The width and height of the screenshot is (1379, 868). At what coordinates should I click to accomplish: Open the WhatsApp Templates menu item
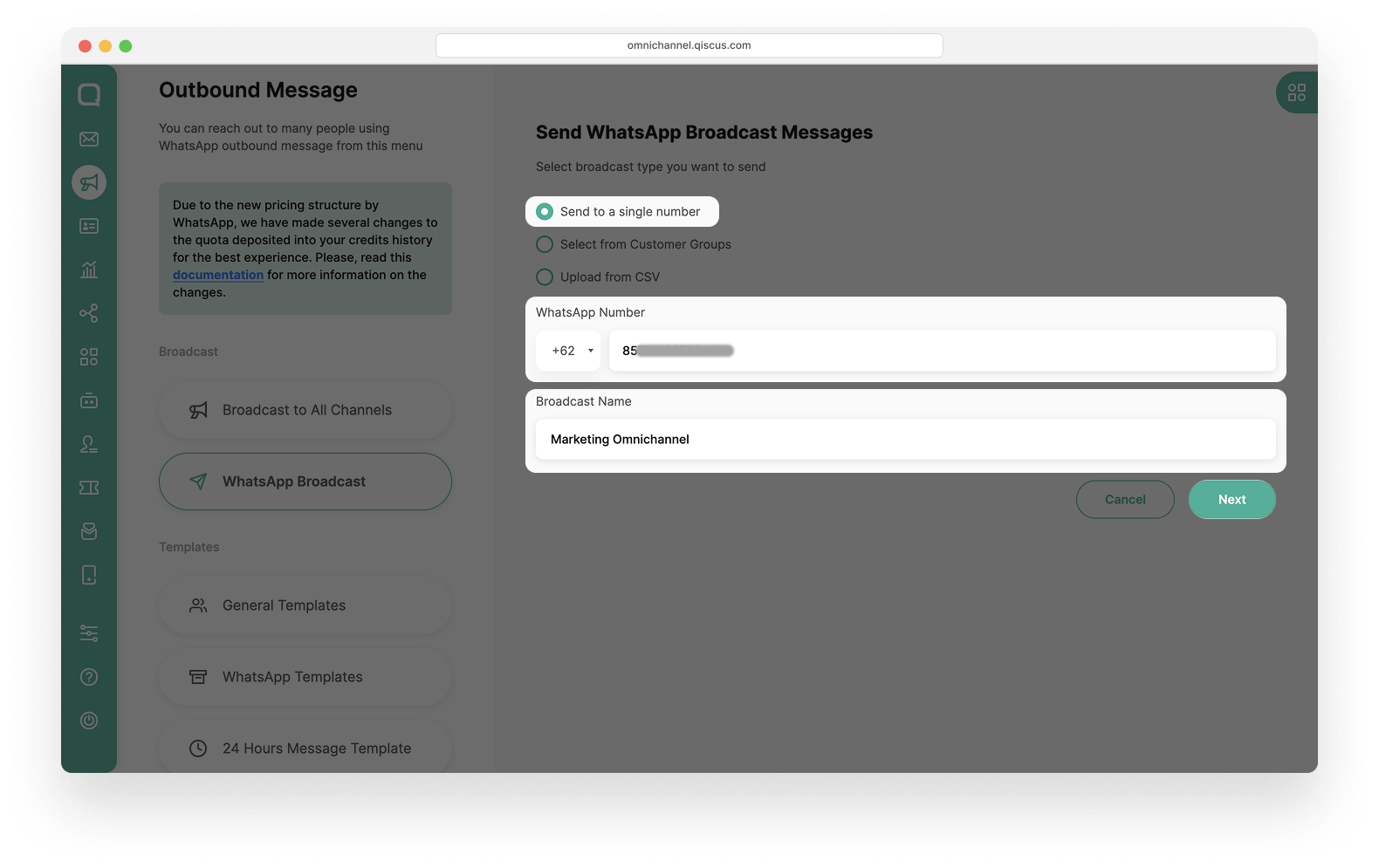305,677
